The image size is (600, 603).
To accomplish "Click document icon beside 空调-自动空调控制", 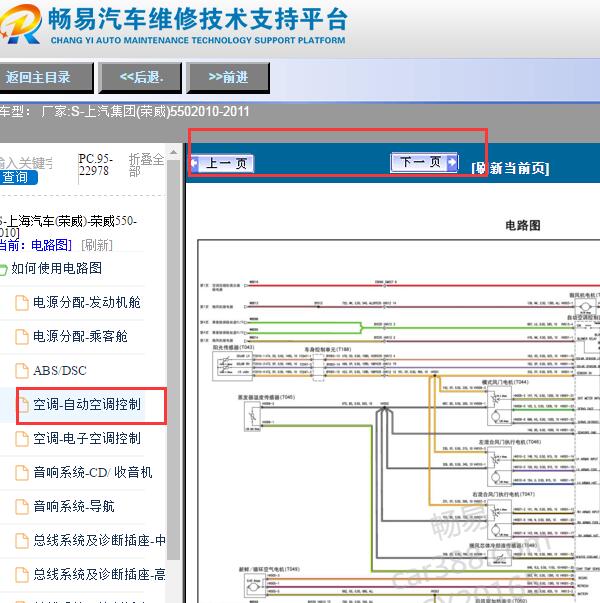I will (23, 405).
